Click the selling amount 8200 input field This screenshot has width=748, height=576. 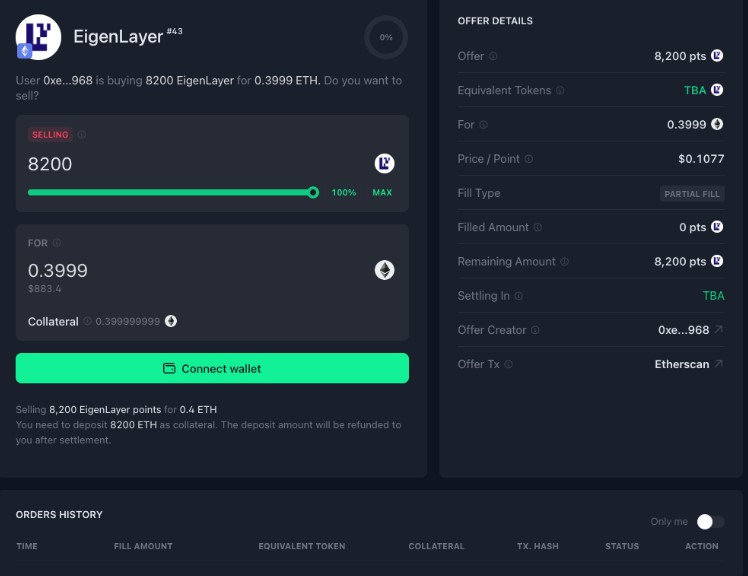click(x=190, y=164)
